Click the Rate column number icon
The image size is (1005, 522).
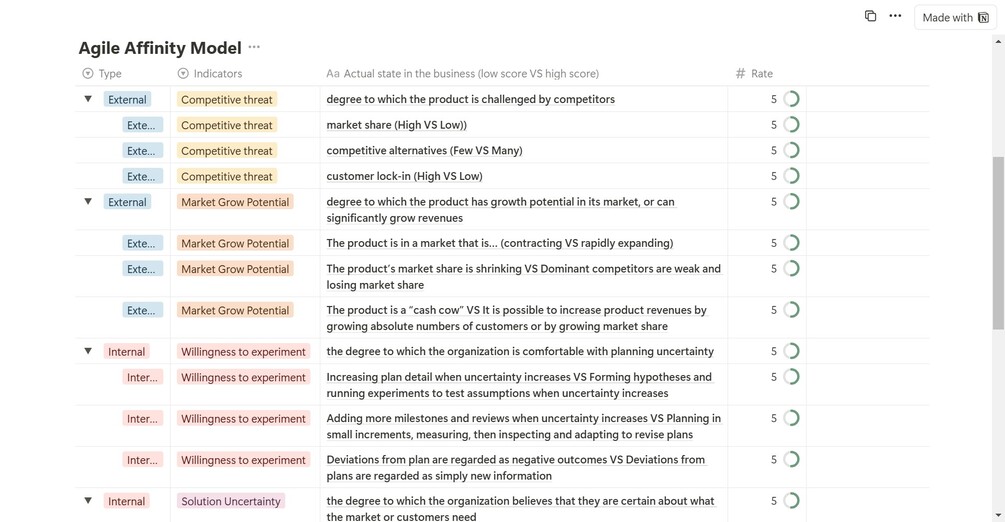pos(740,74)
